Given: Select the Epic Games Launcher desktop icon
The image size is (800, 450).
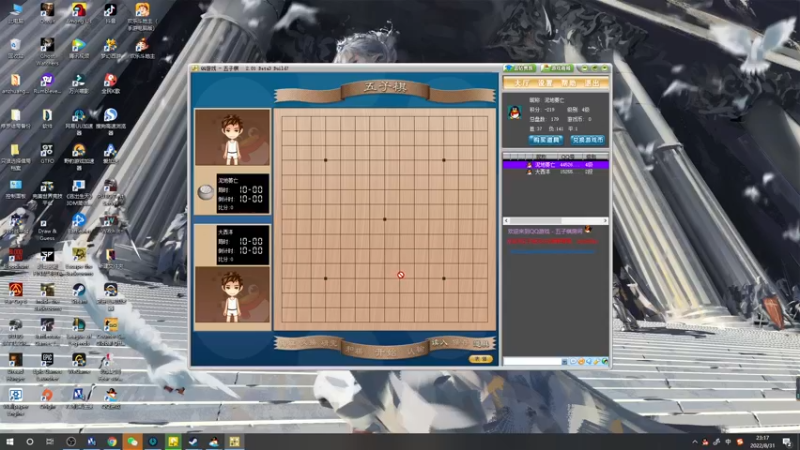Looking at the screenshot, I should point(47,367).
